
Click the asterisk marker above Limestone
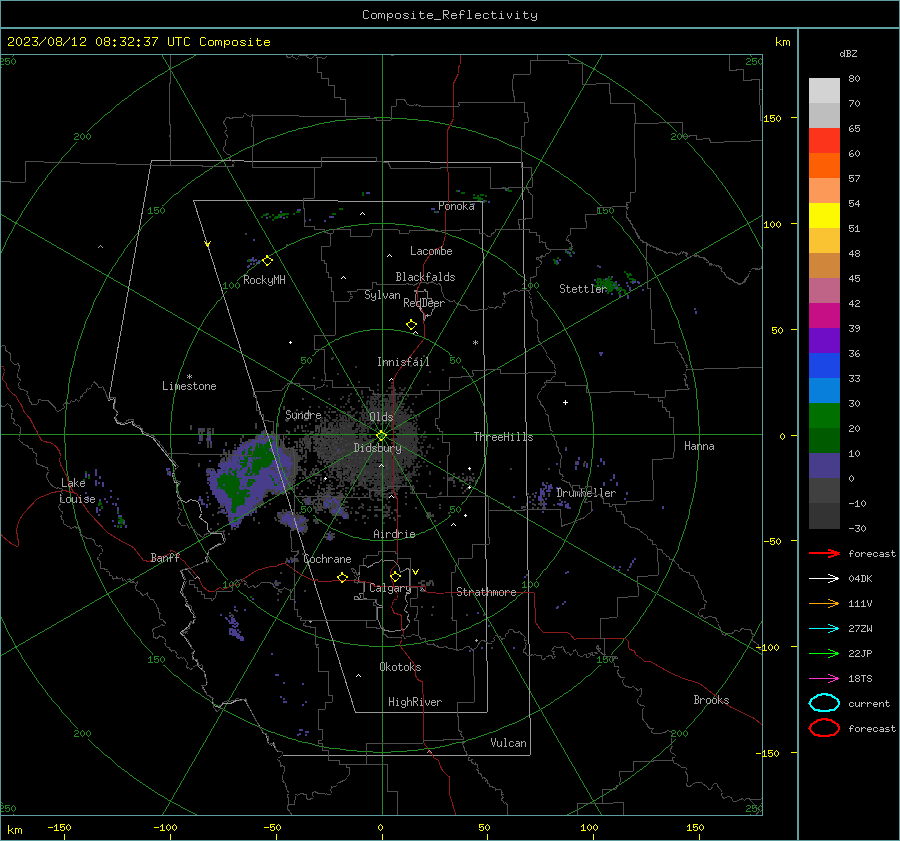[x=189, y=377]
